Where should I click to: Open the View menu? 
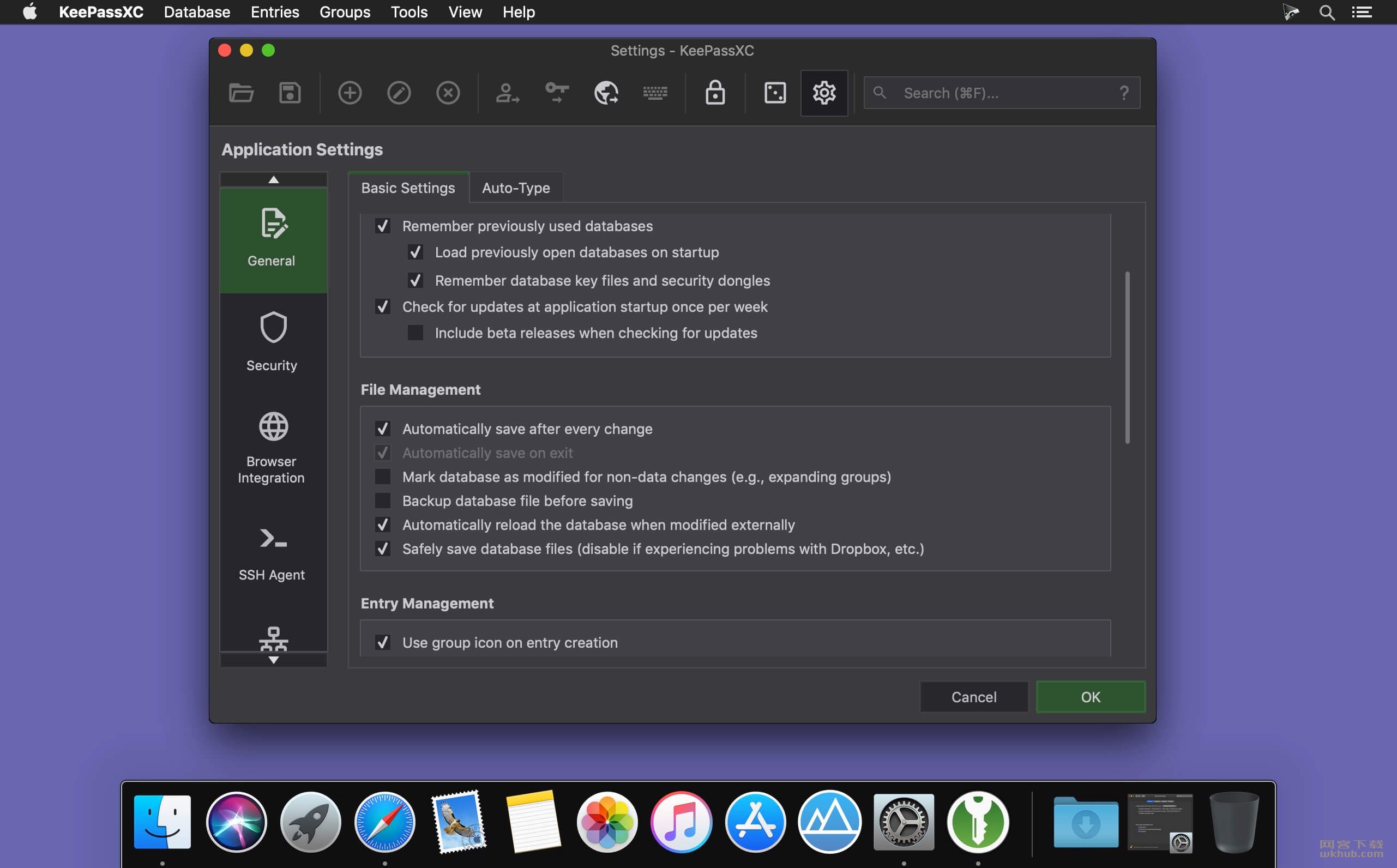click(465, 12)
